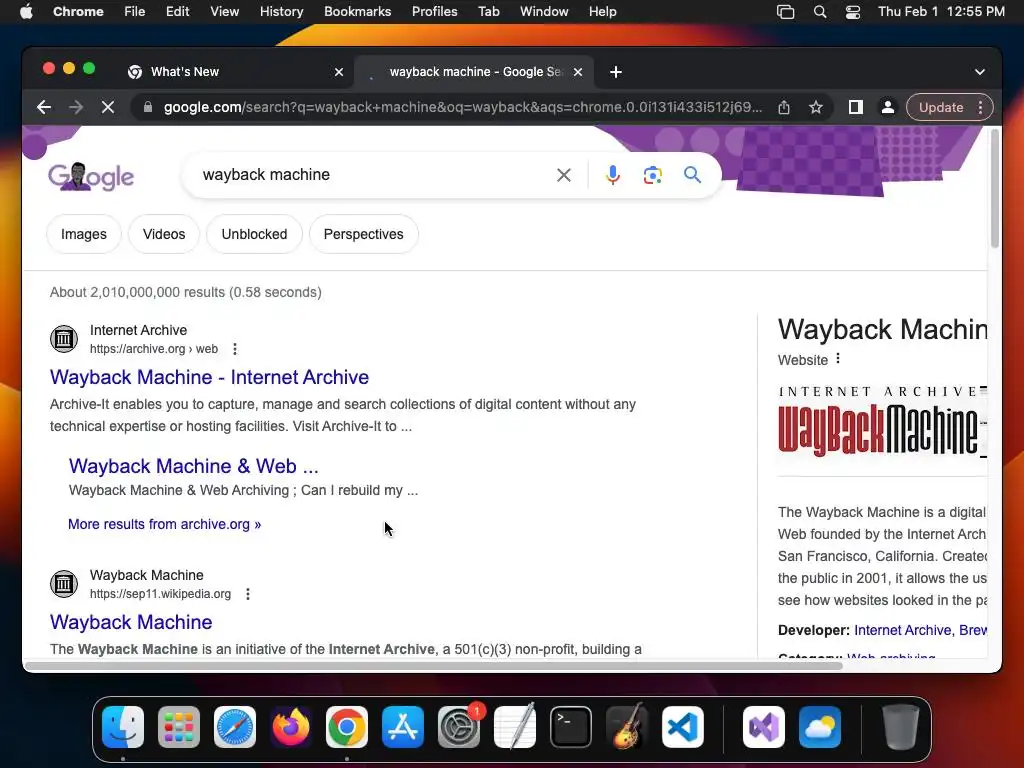Viewport: 1024px width, 768px height.
Task: Clear the search box with the X
Action: tap(564, 174)
